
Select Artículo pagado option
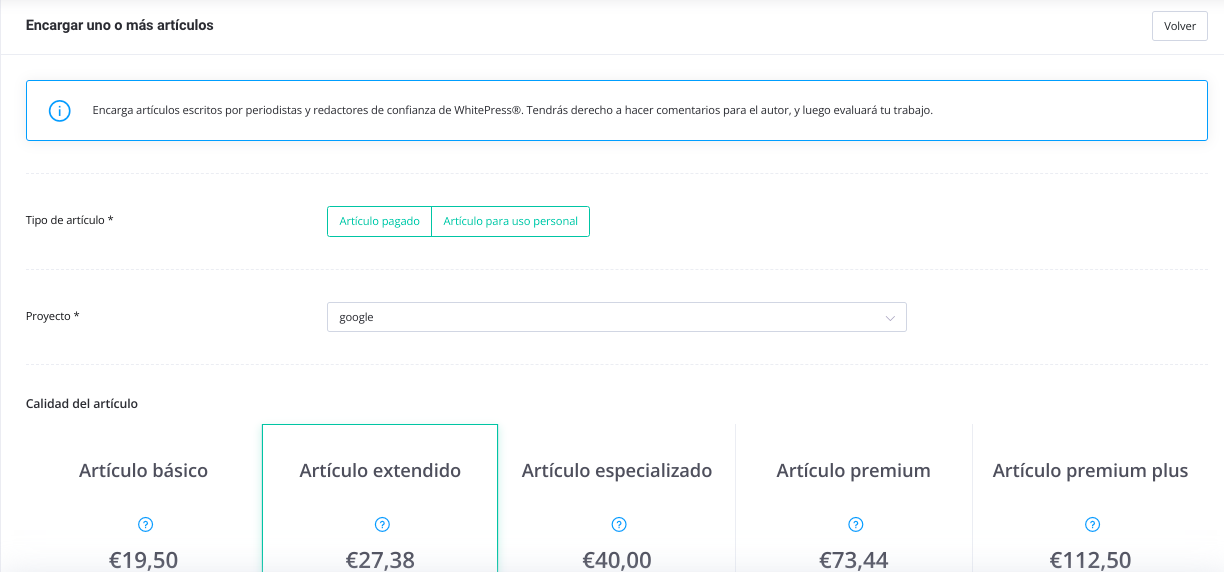point(379,221)
